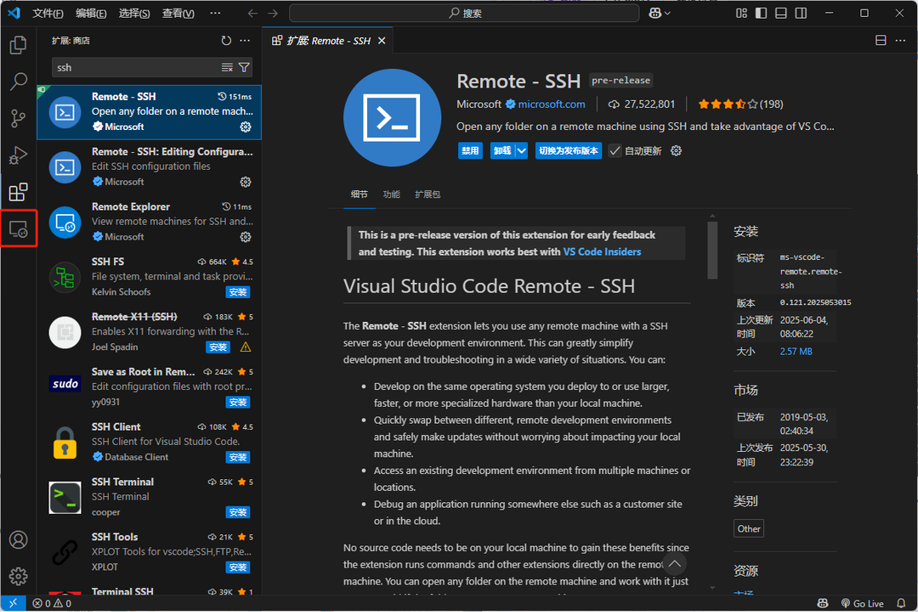
Task: Disable the extension with 禁用 button
Action: (470, 151)
